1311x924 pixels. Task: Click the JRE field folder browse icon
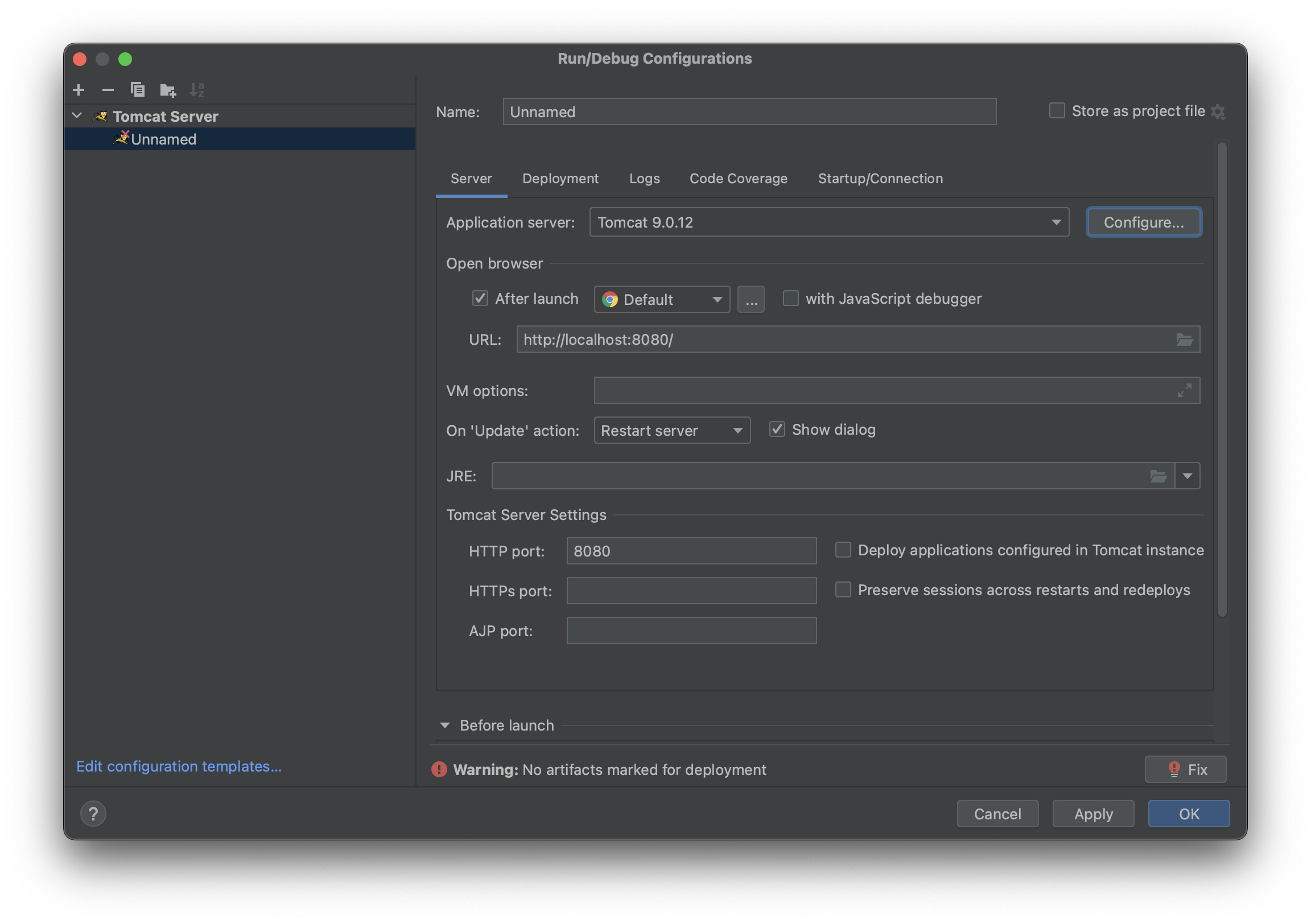coord(1158,476)
